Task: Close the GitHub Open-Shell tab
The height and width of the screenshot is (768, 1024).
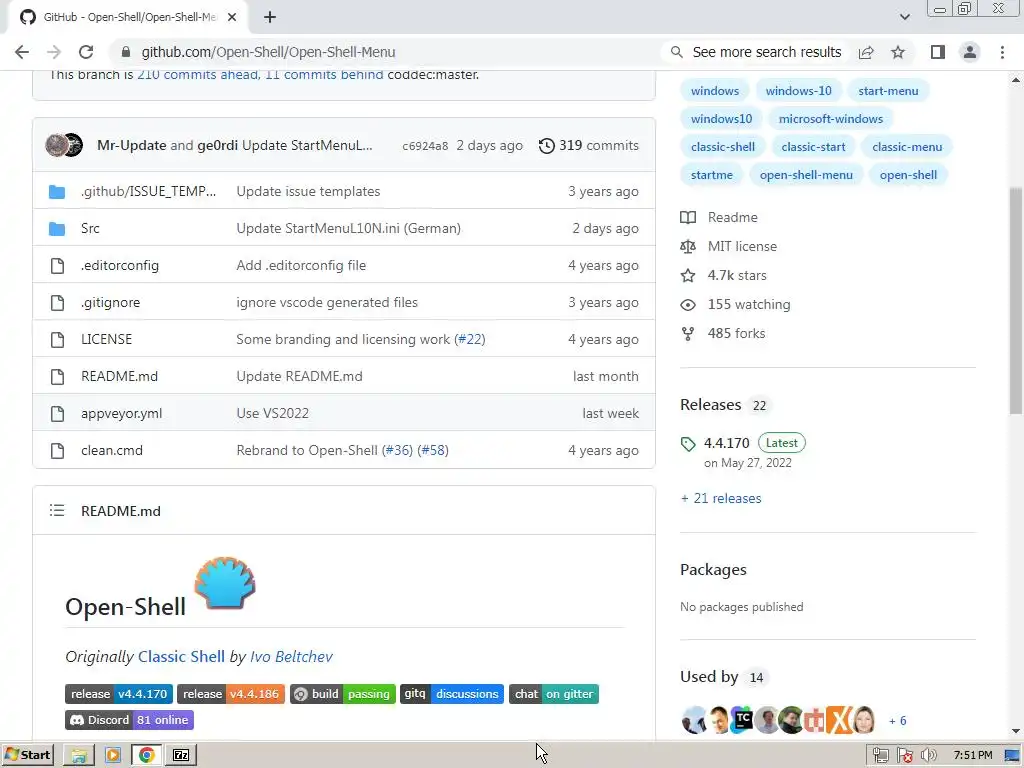Action: click(232, 18)
